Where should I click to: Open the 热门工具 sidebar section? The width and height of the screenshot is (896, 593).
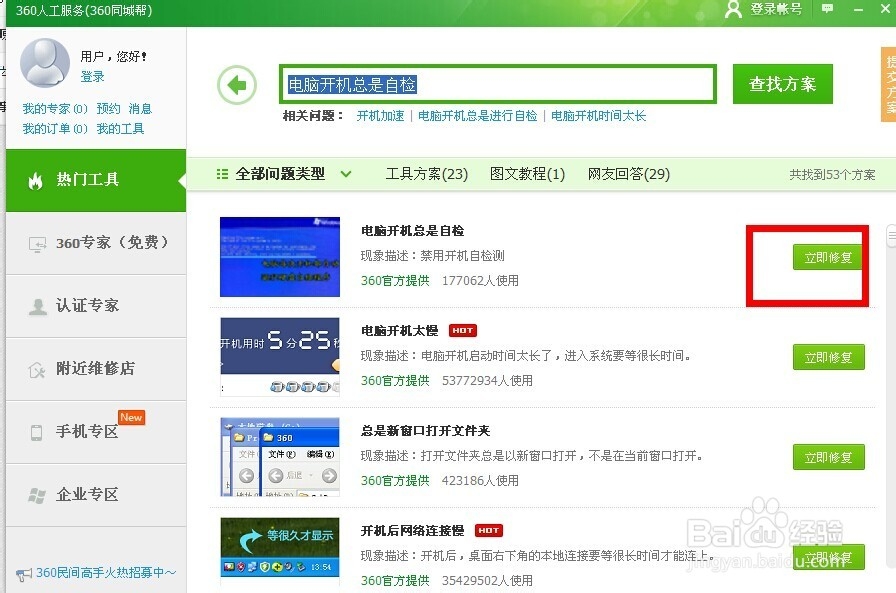click(x=96, y=180)
